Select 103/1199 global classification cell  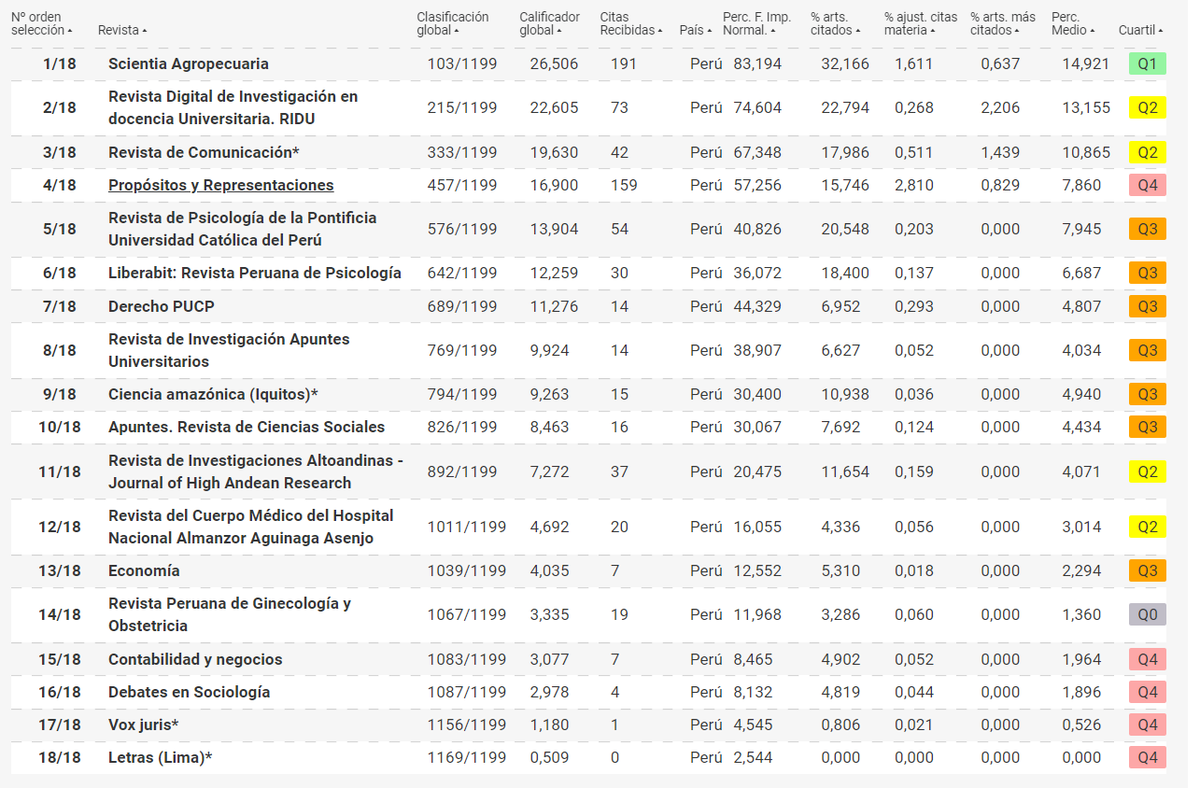click(462, 63)
